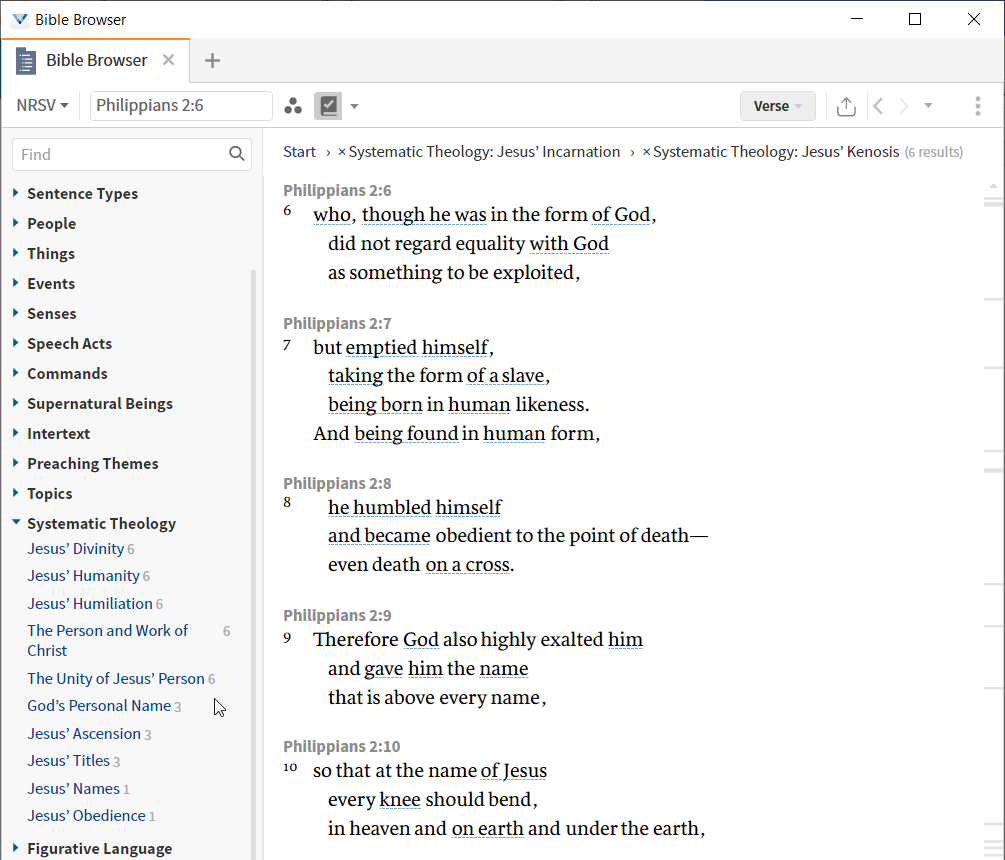Click the back navigation arrow icon

[877, 105]
